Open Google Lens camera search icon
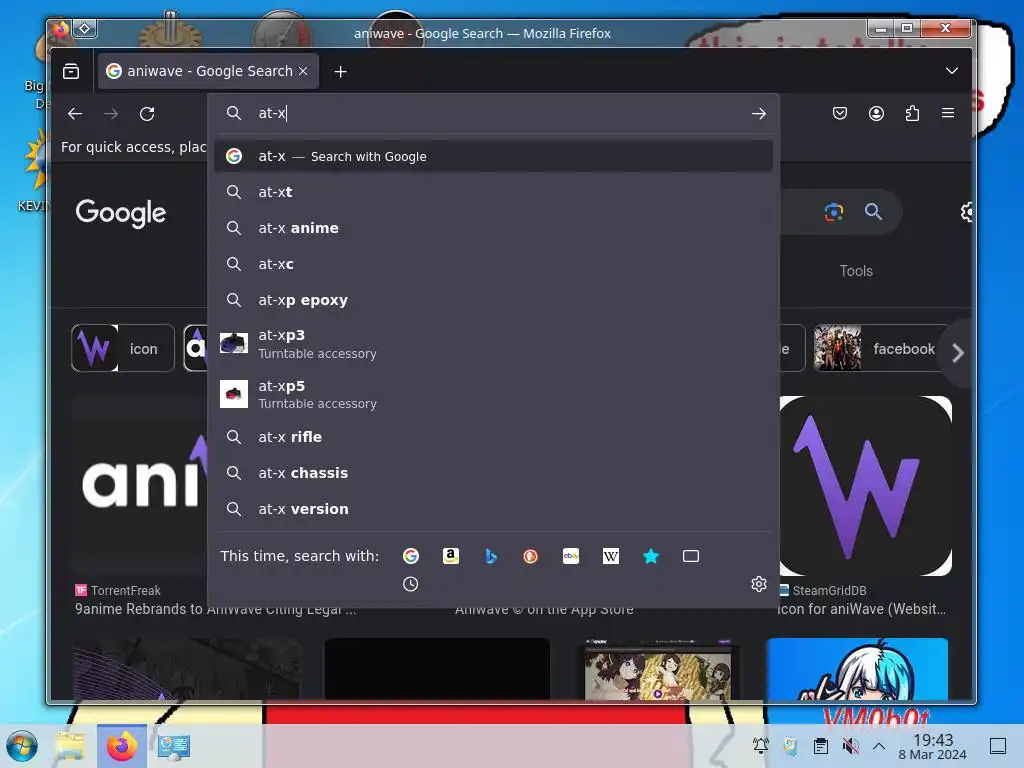This screenshot has height=768, width=1024. (833, 212)
